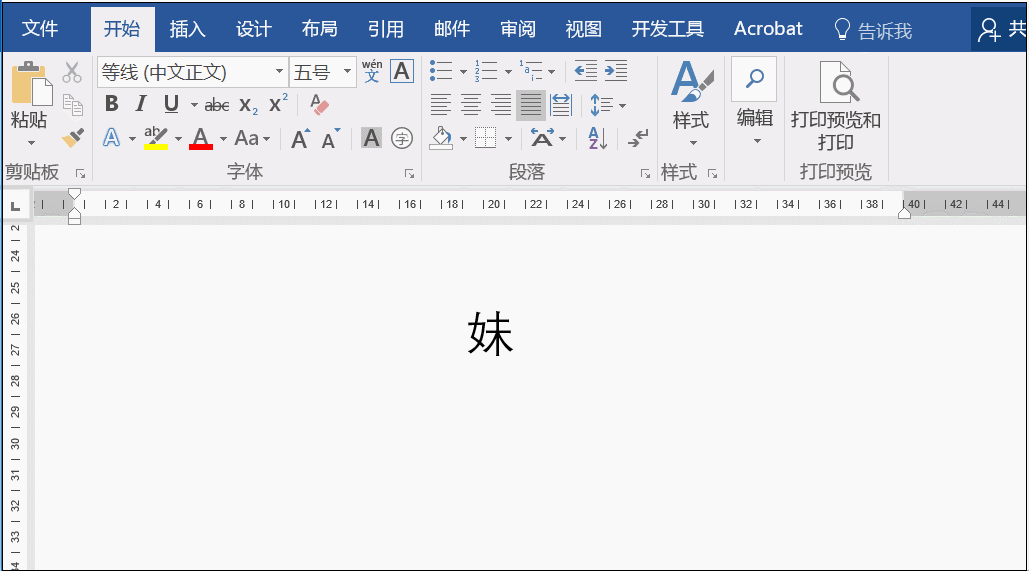Expand font color dropdown arrow
The width and height of the screenshot is (1029, 571).
[x=223, y=139]
